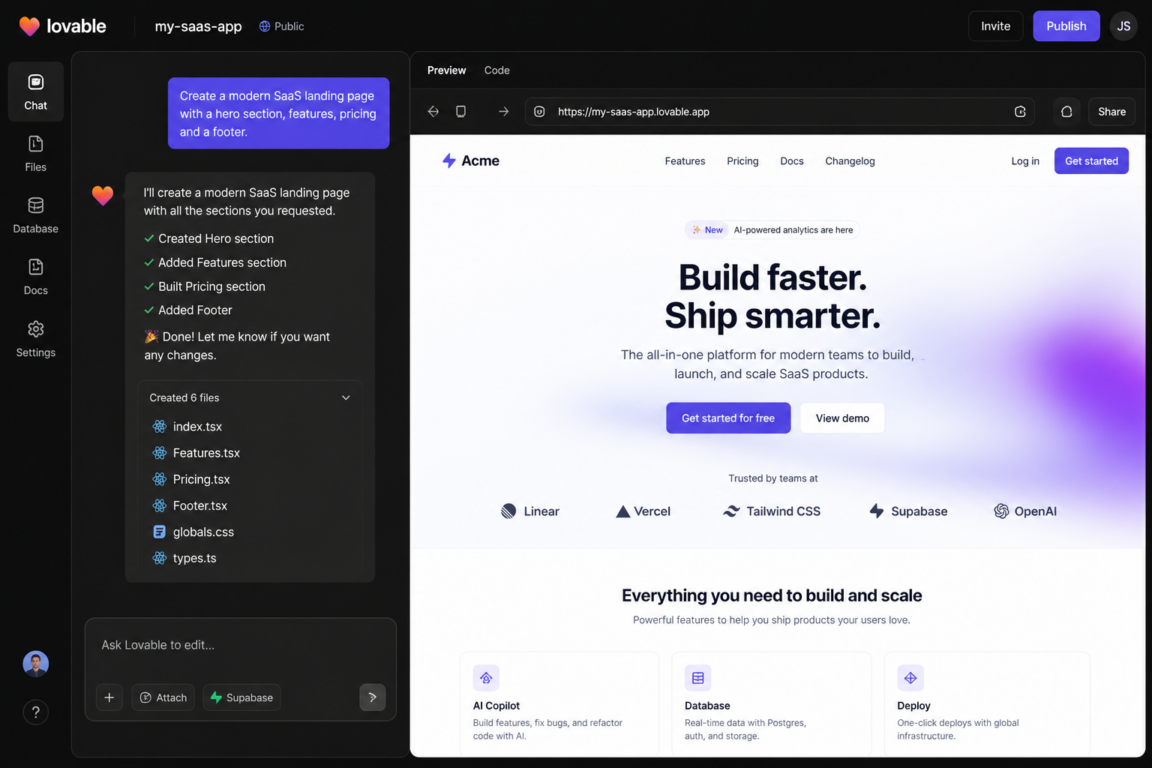
Task: Open the Settings panel in the sidebar
Action: tap(35, 340)
